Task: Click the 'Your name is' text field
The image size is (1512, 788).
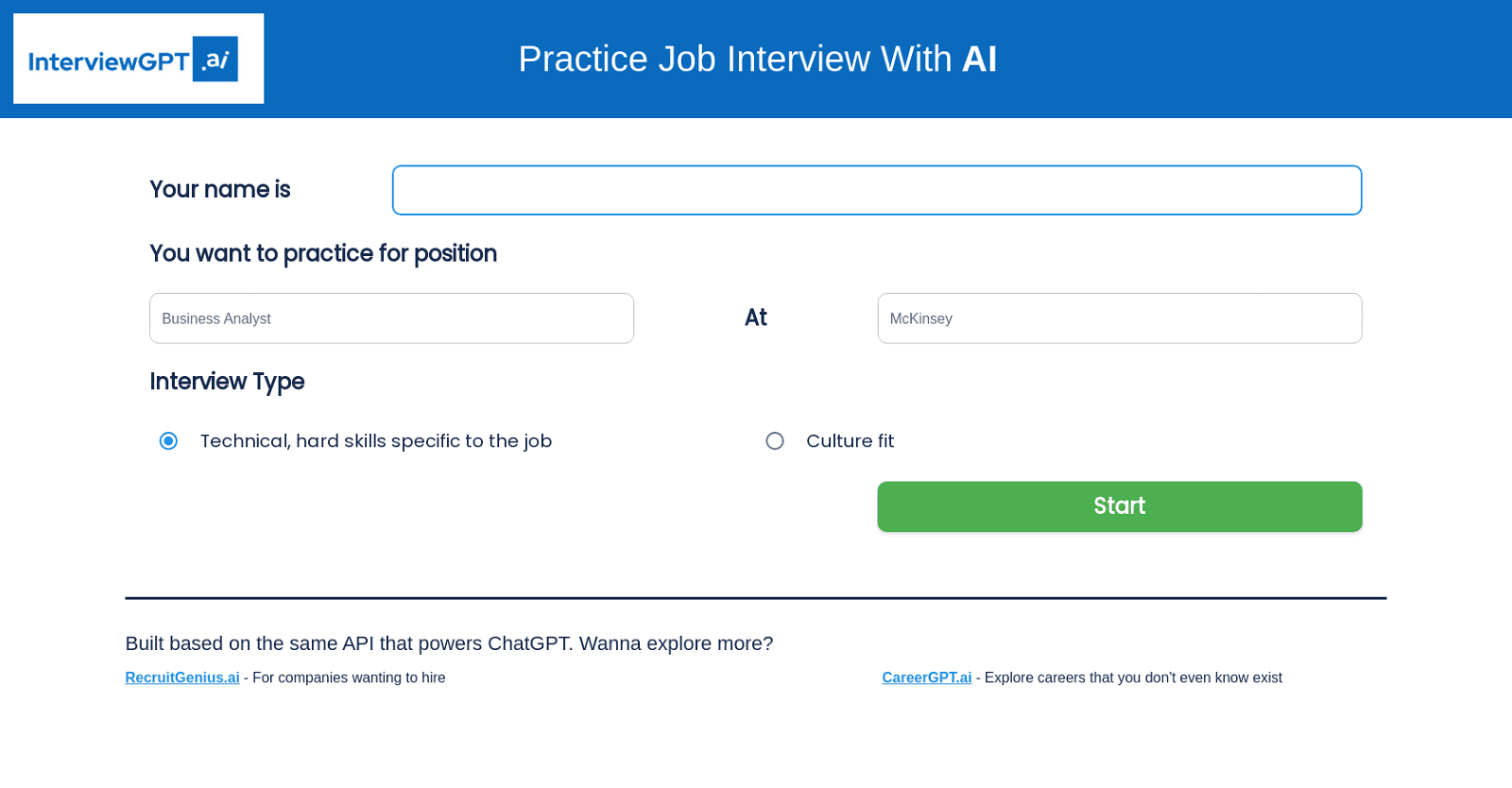Action: [x=876, y=190]
